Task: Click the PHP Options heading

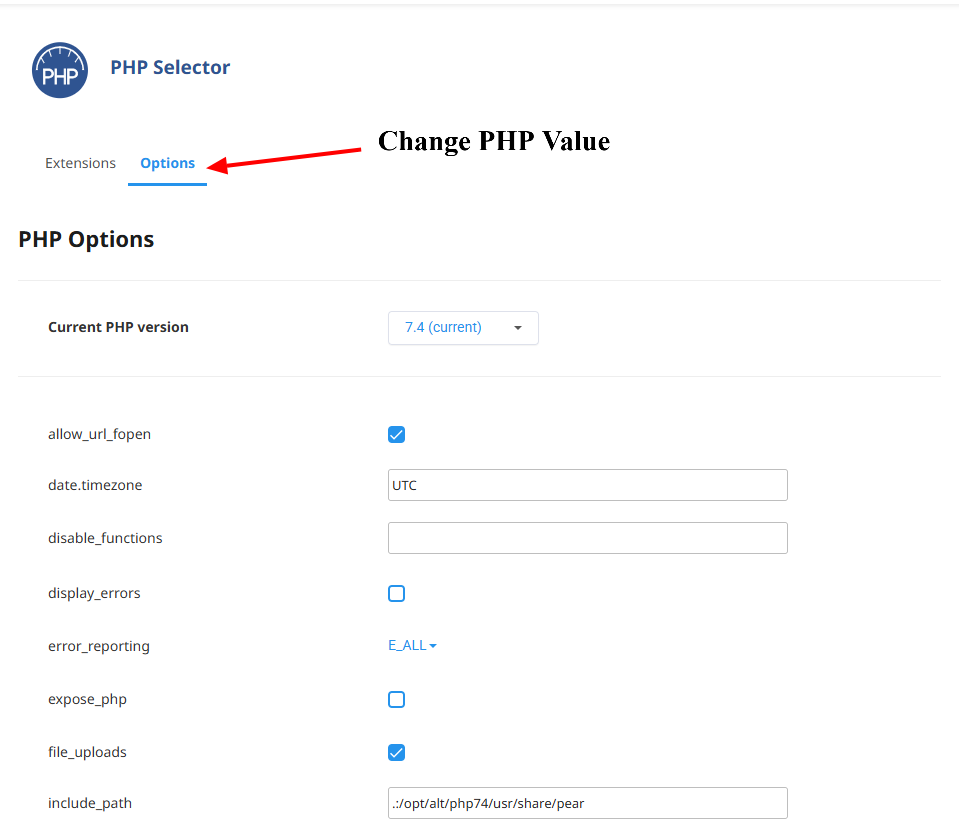Action: [x=86, y=240]
